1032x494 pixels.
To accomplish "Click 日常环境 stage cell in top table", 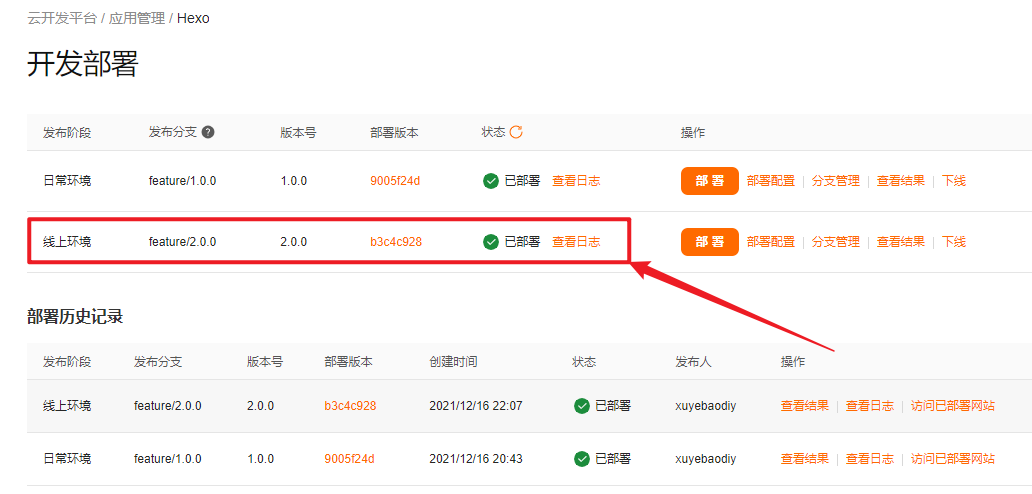I will pos(67,181).
